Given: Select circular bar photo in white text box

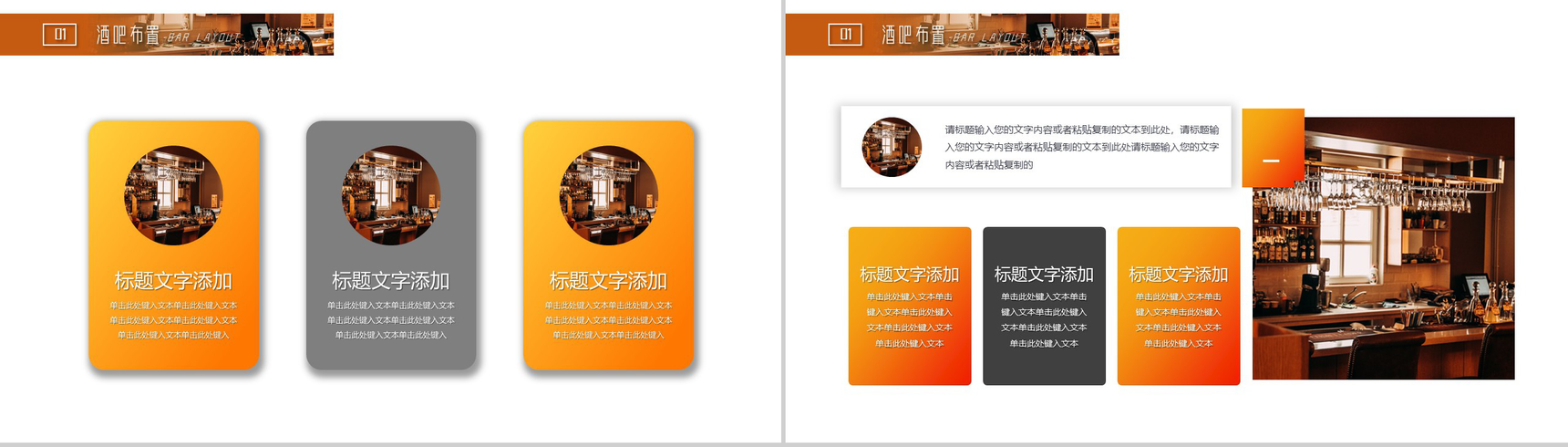Looking at the screenshot, I should (892, 147).
